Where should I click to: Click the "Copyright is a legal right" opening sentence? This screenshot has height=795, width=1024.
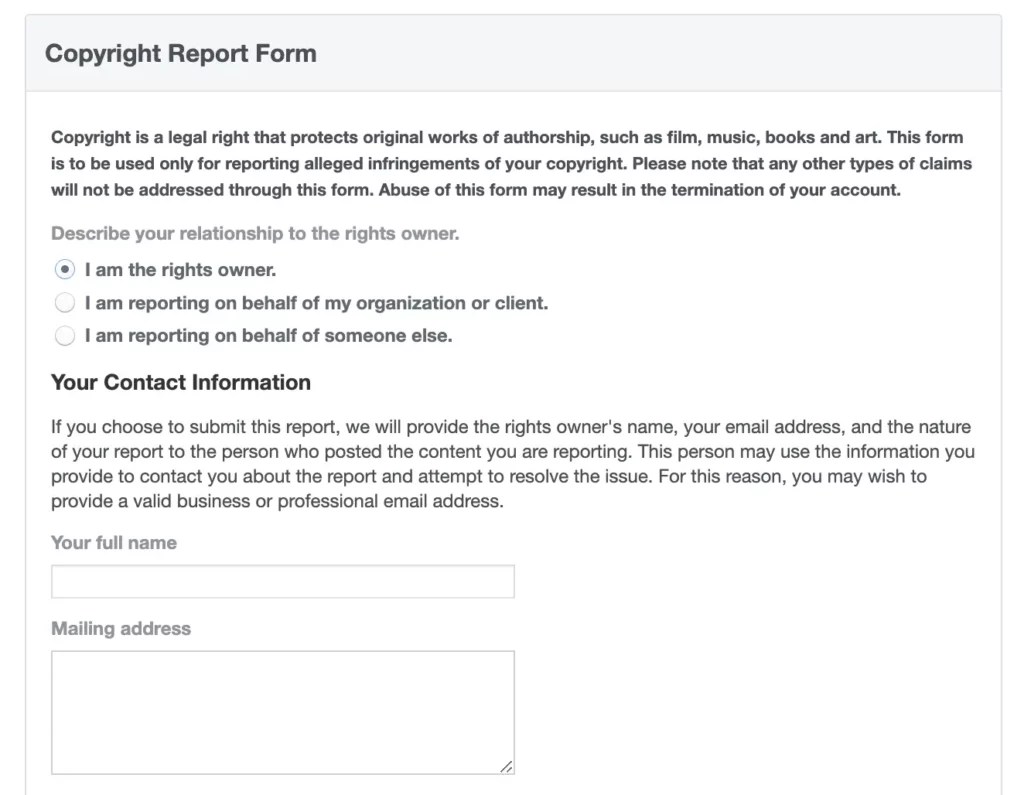tap(400, 137)
